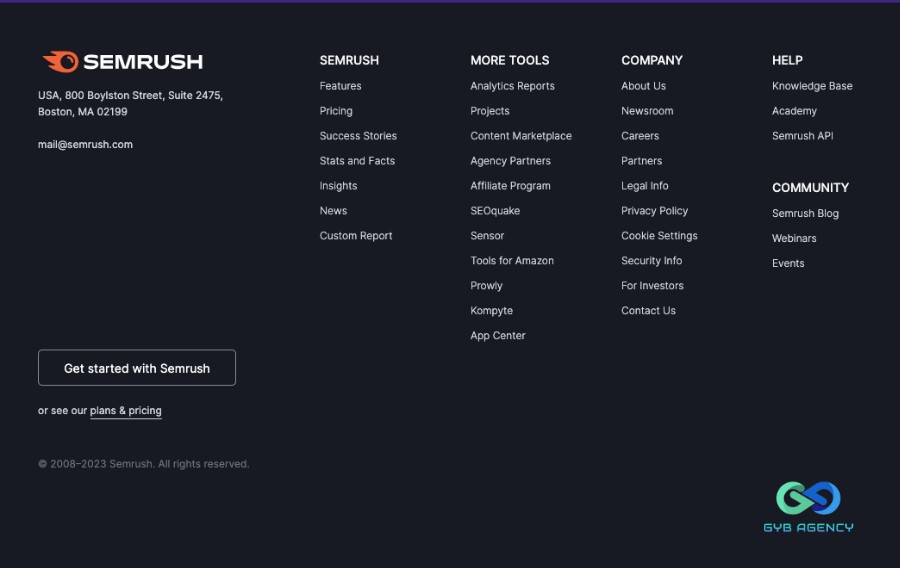Visit the Academy link
Viewport: 900px width, 568px height.
794,111
